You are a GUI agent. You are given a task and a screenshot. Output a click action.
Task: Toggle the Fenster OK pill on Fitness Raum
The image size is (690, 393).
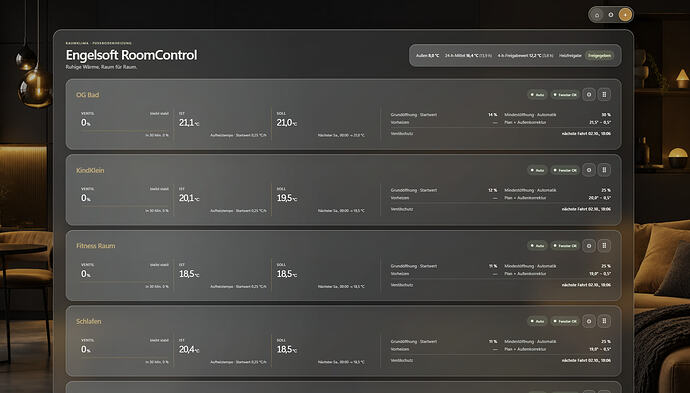(x=565, y=246)
